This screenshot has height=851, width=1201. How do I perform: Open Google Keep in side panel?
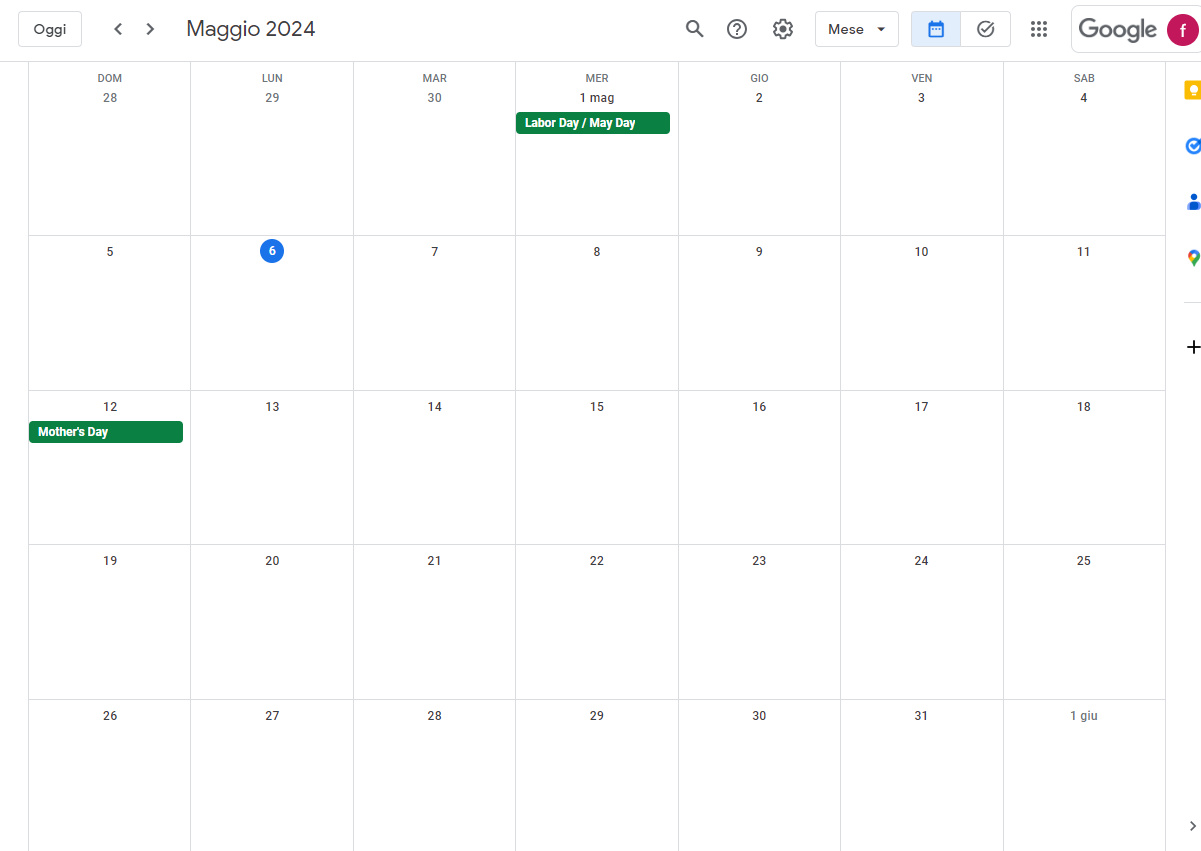[1192, 91]
